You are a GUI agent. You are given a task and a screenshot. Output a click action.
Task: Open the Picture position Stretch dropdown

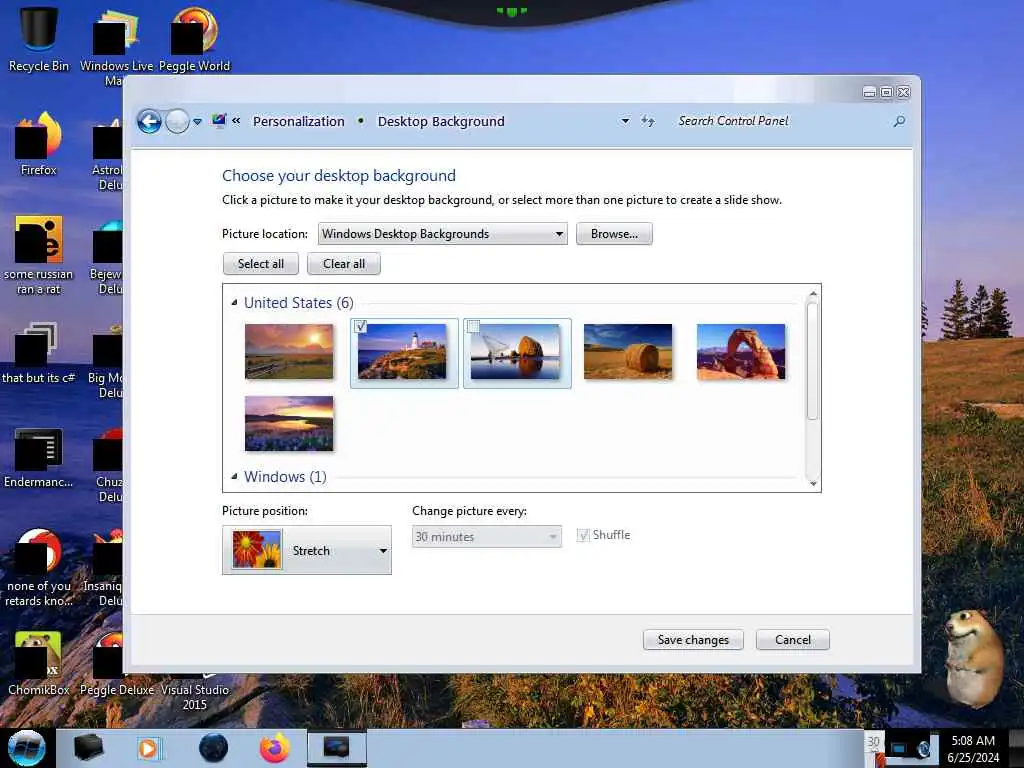click(307, 551)
